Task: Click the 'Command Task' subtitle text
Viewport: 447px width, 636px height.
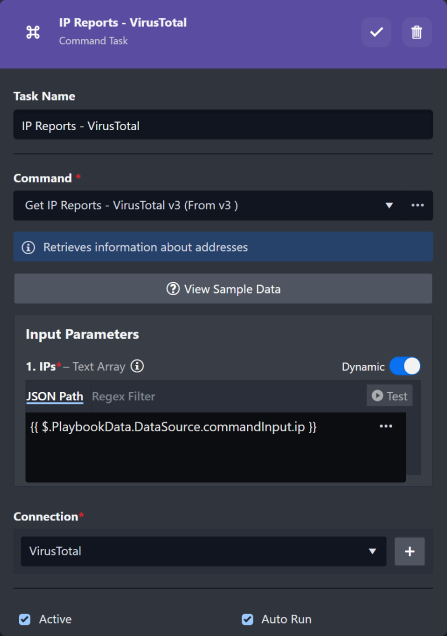Action: pos(93,41)
